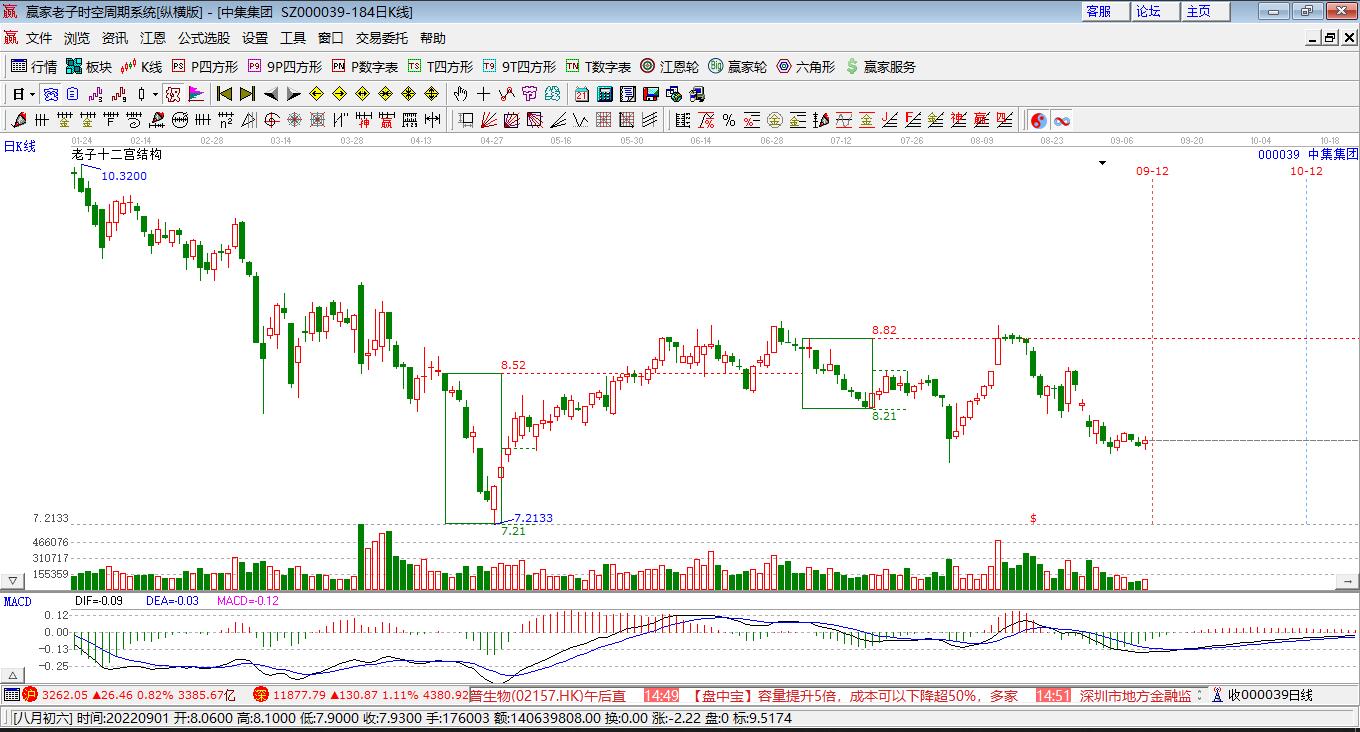
Task: Click the 8.82 resistance price label
Action: pyautogui.click(x=884, y=330)
